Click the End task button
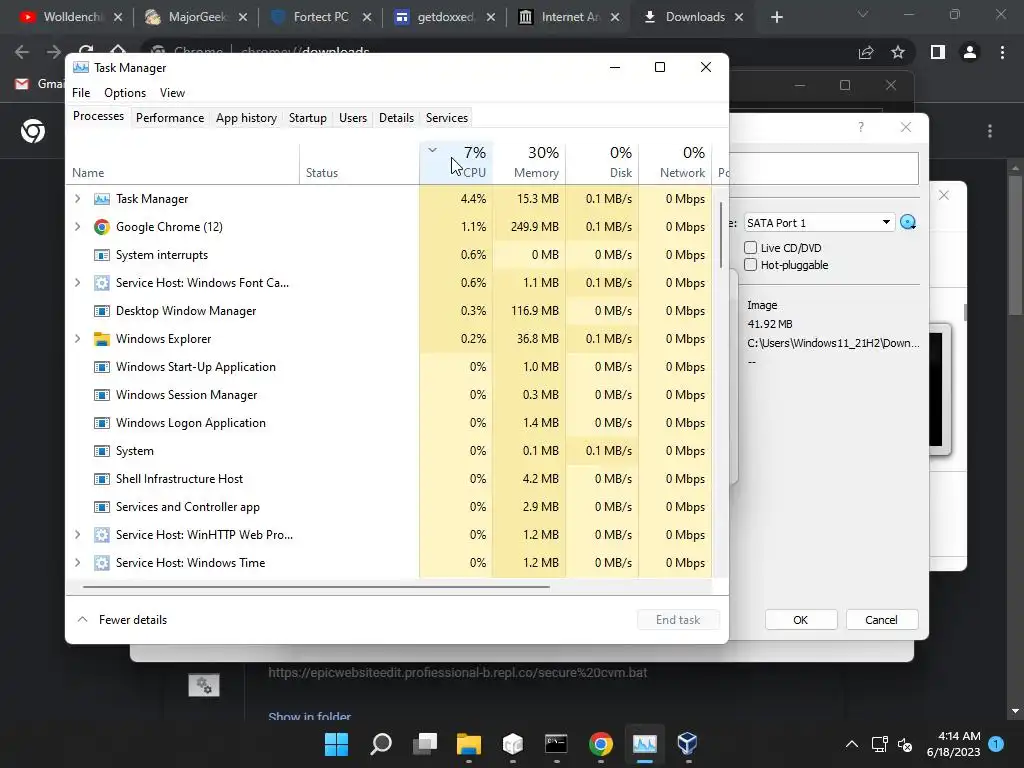1024x768 pixels. click(x=678, y=620)
